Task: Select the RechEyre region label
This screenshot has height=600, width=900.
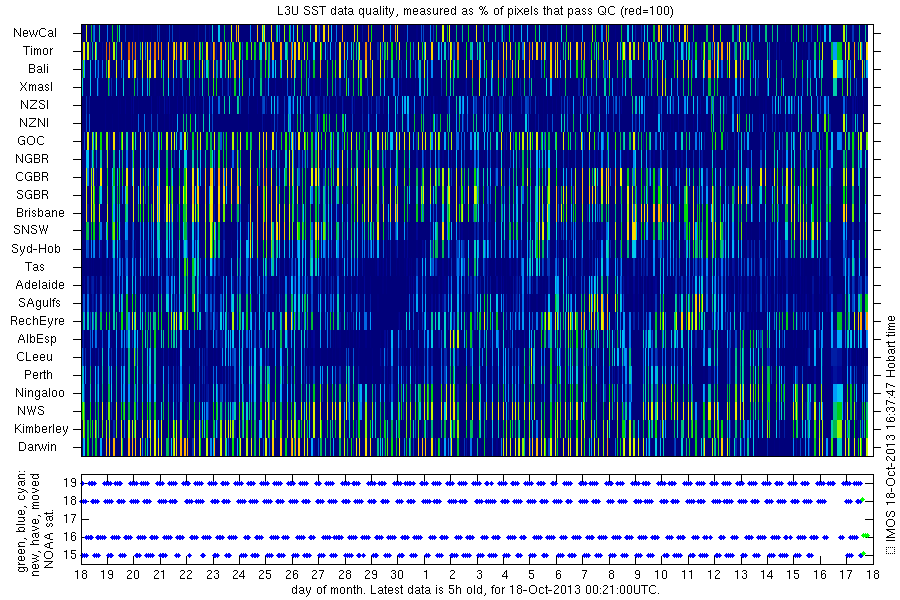Action: click(37, 321)
